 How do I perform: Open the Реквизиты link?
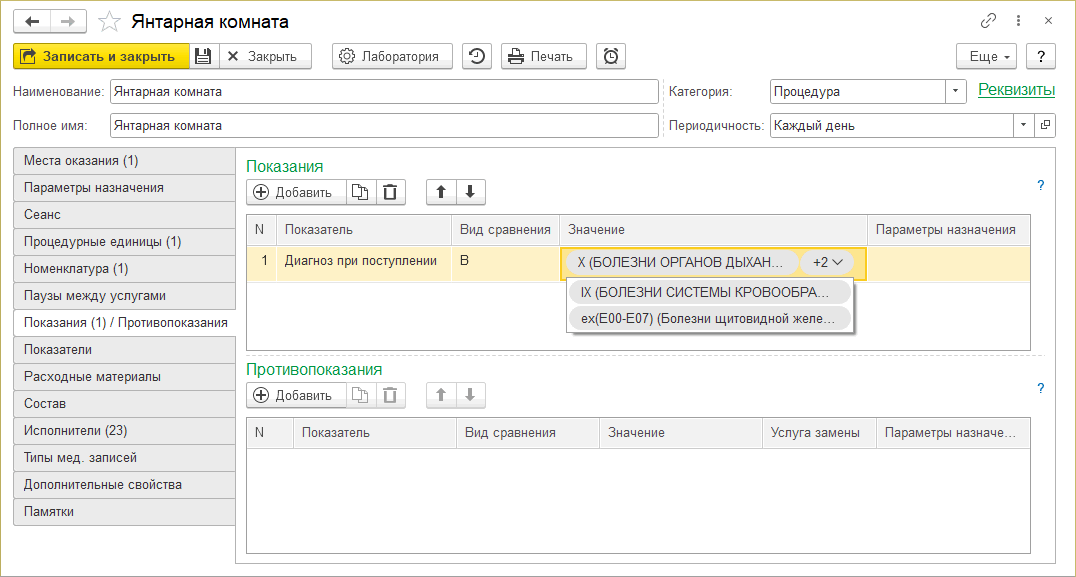pos(1016,90)
